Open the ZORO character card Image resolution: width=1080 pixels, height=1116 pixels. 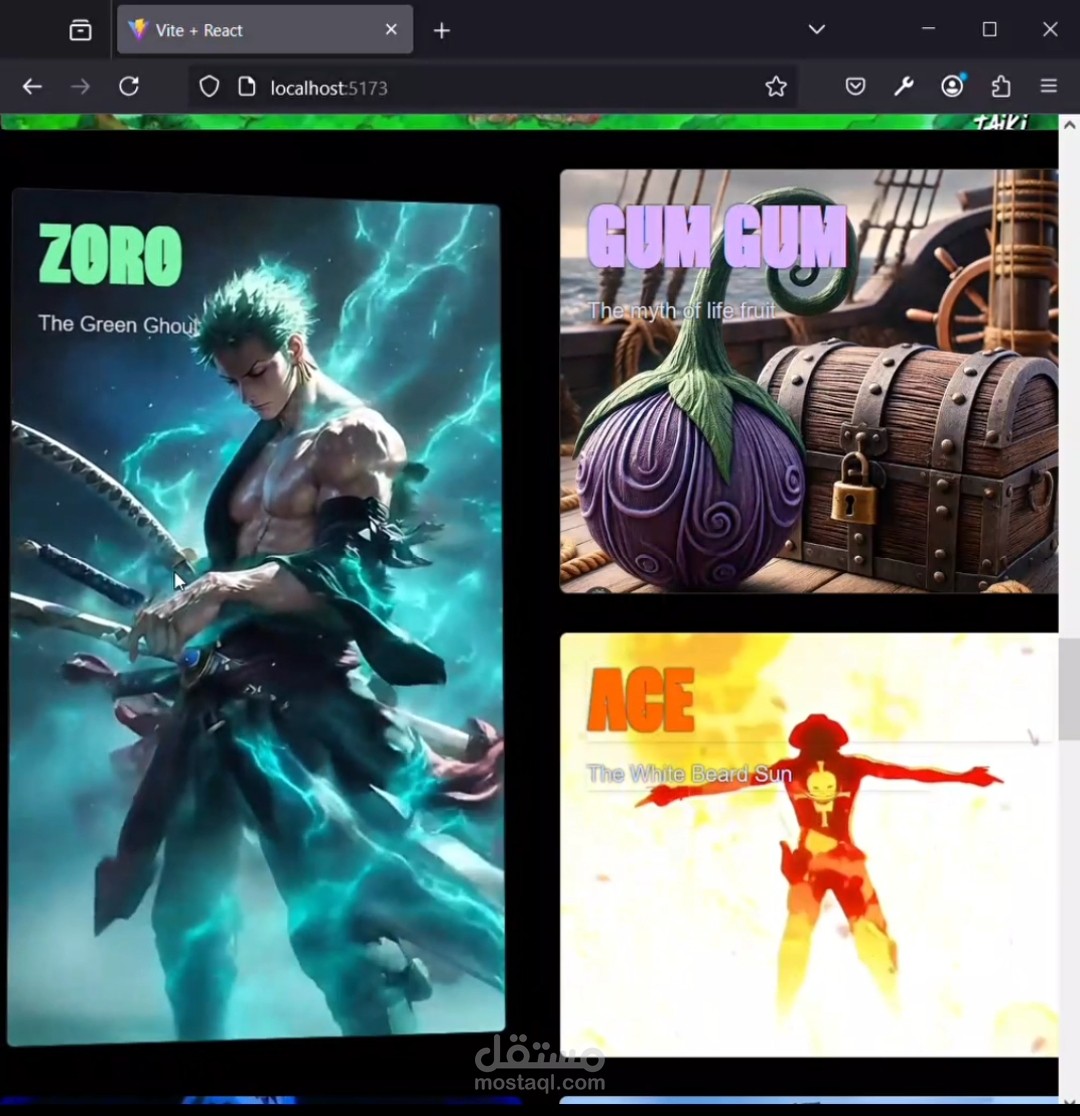(x=256, y=617)
